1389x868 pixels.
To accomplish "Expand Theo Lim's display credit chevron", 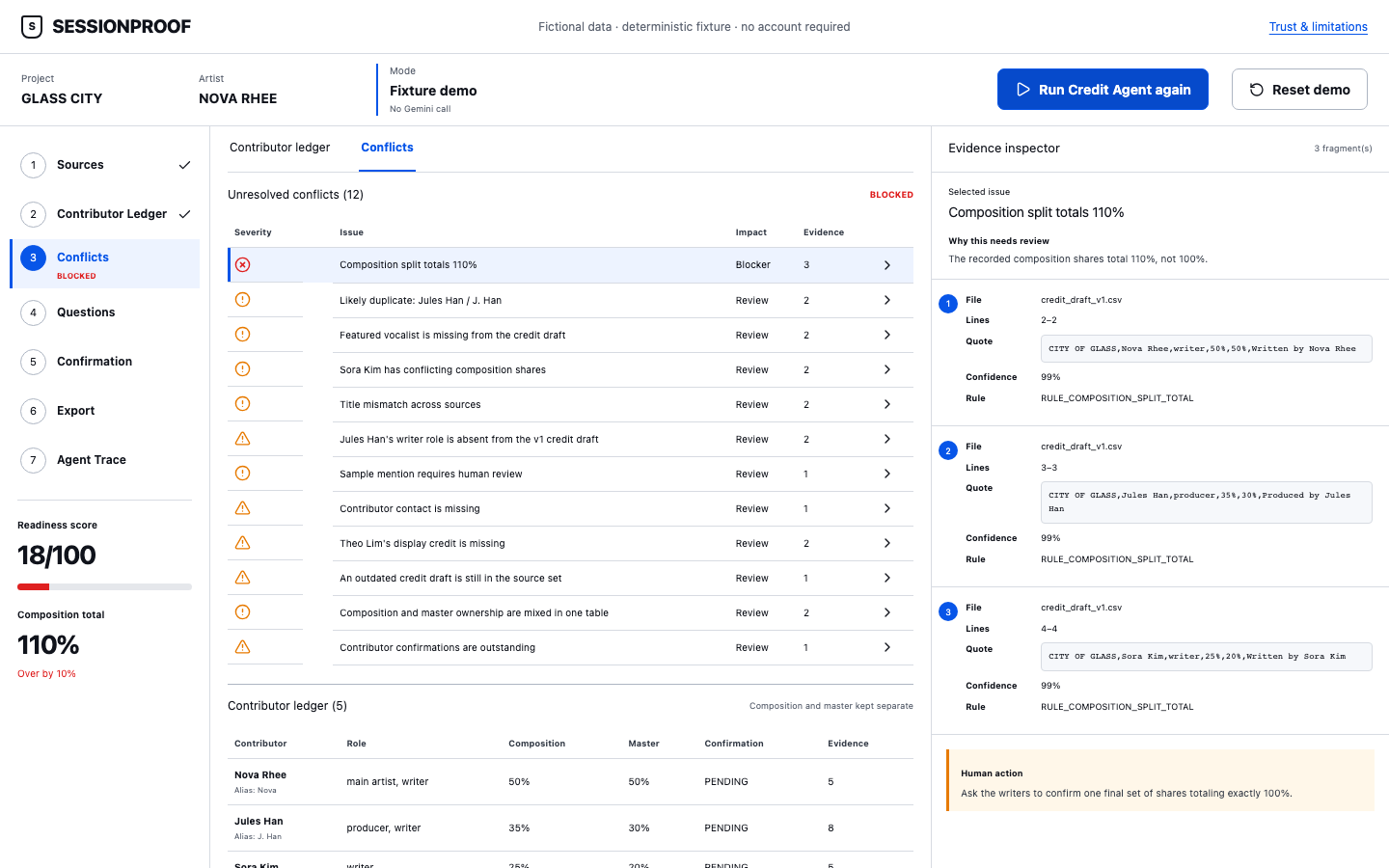I will (x=887, y=543).
